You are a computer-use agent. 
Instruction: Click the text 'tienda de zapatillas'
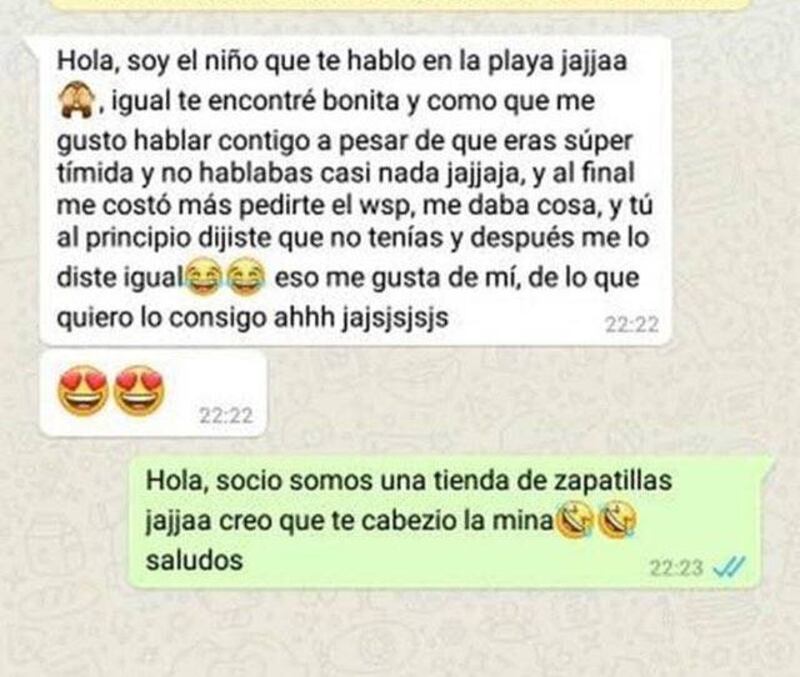point(527,480)
